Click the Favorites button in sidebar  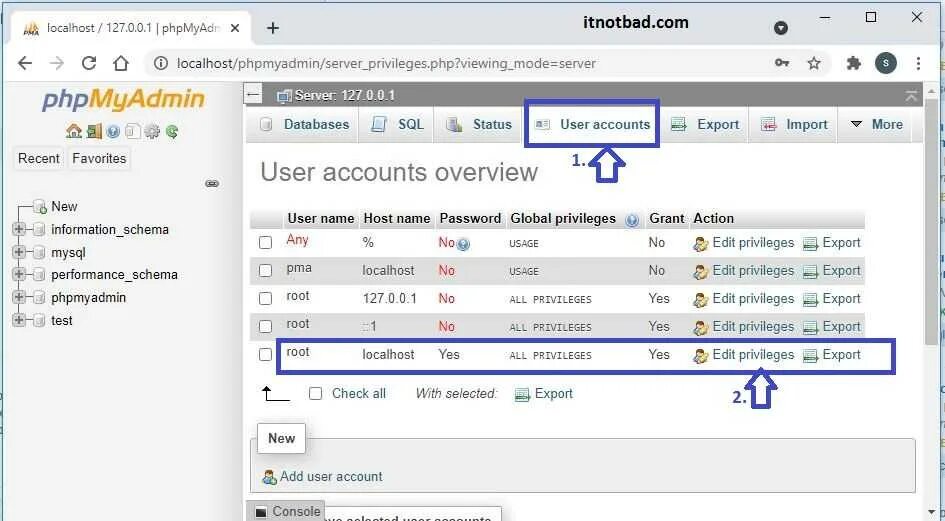pyautogui.click(x=99, y=159)
